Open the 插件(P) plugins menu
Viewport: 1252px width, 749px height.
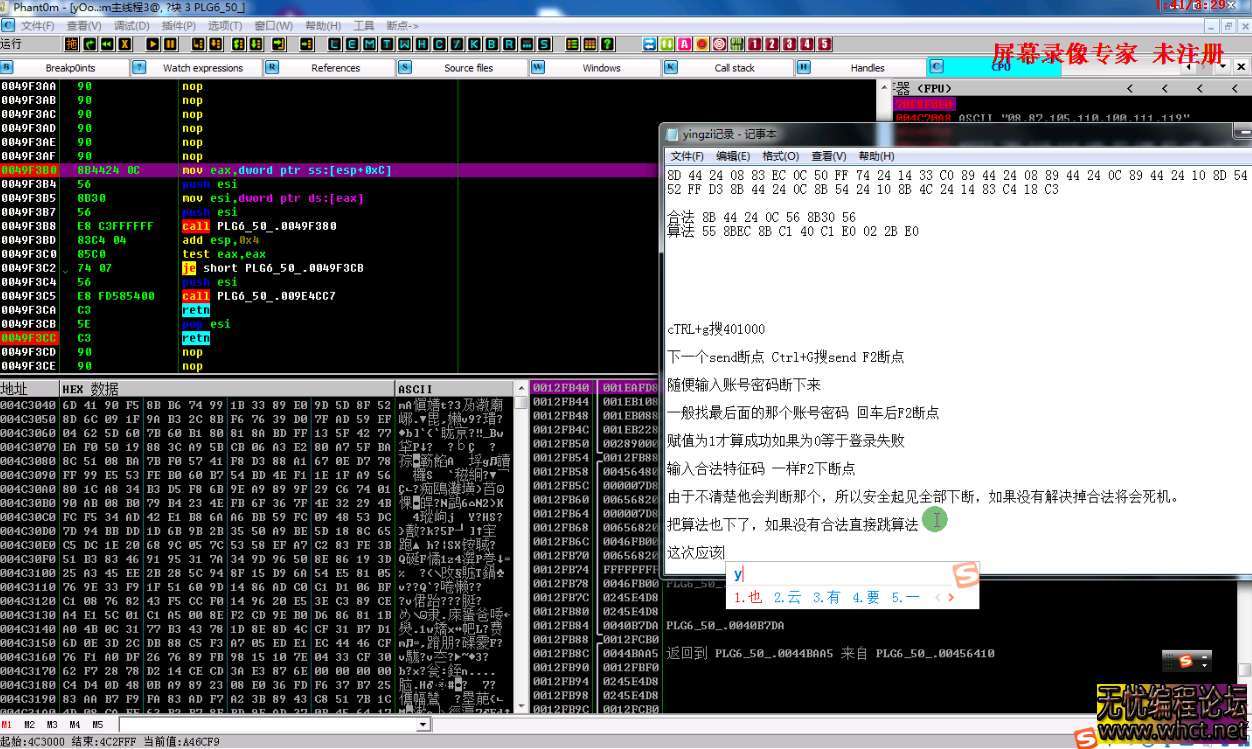178,26
